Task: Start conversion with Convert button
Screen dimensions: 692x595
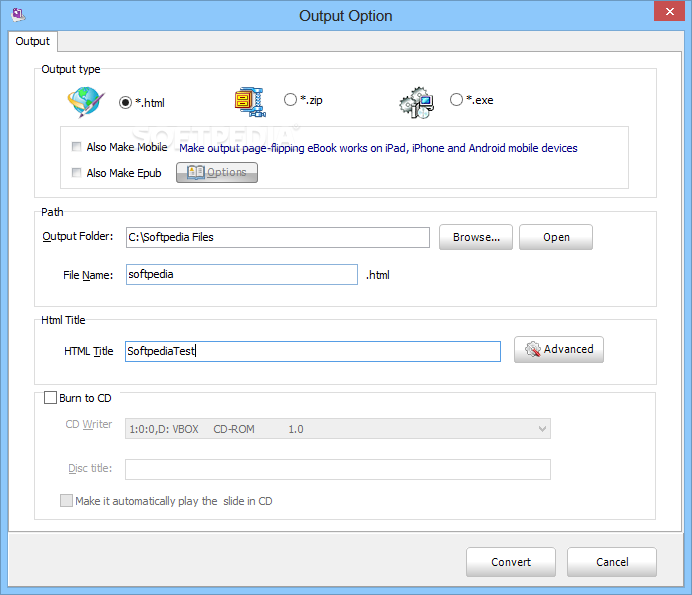Action: pyautogui.click(x=511, y=562)
